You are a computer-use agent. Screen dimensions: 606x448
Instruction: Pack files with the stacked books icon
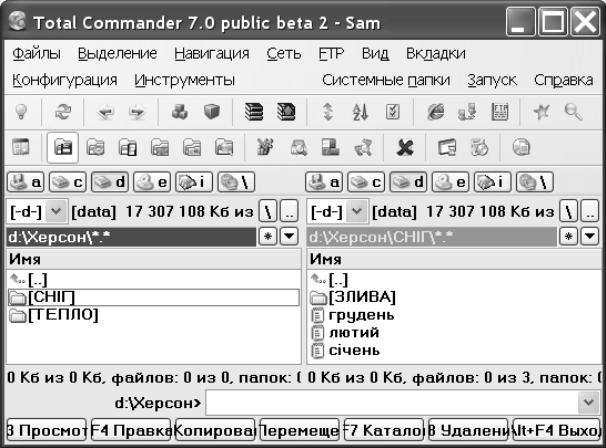(x=254, y=112)
